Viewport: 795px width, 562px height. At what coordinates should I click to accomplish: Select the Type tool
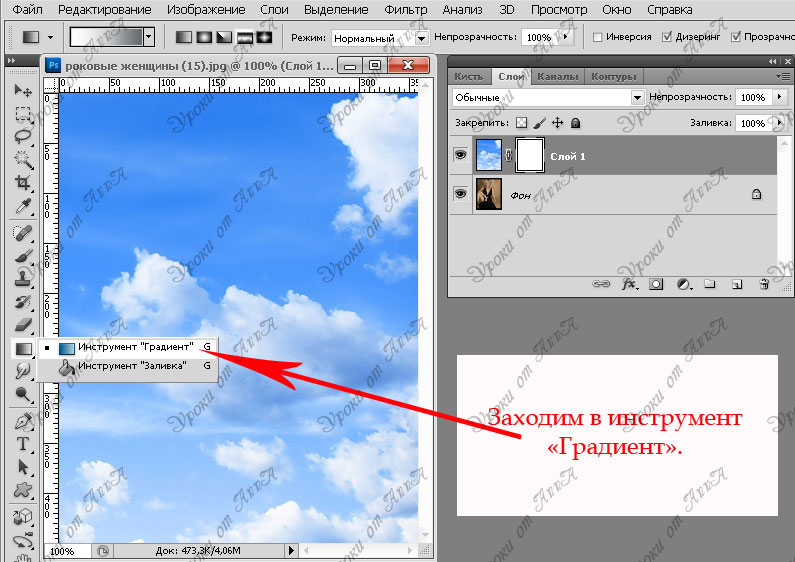point(23,444)
